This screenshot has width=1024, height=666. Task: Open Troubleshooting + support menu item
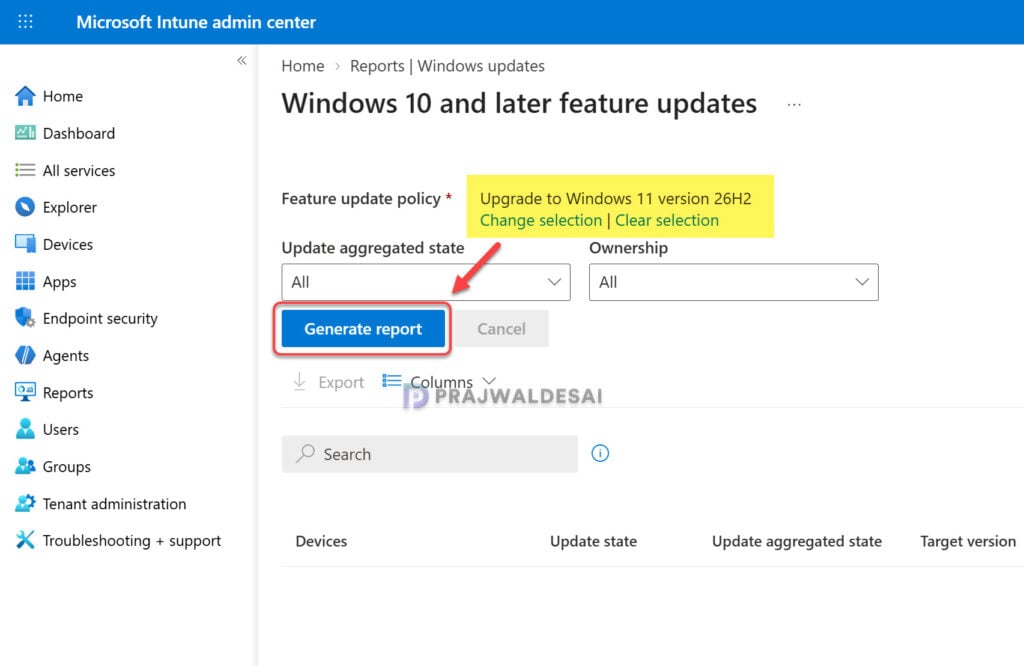(x=132, y=540)
